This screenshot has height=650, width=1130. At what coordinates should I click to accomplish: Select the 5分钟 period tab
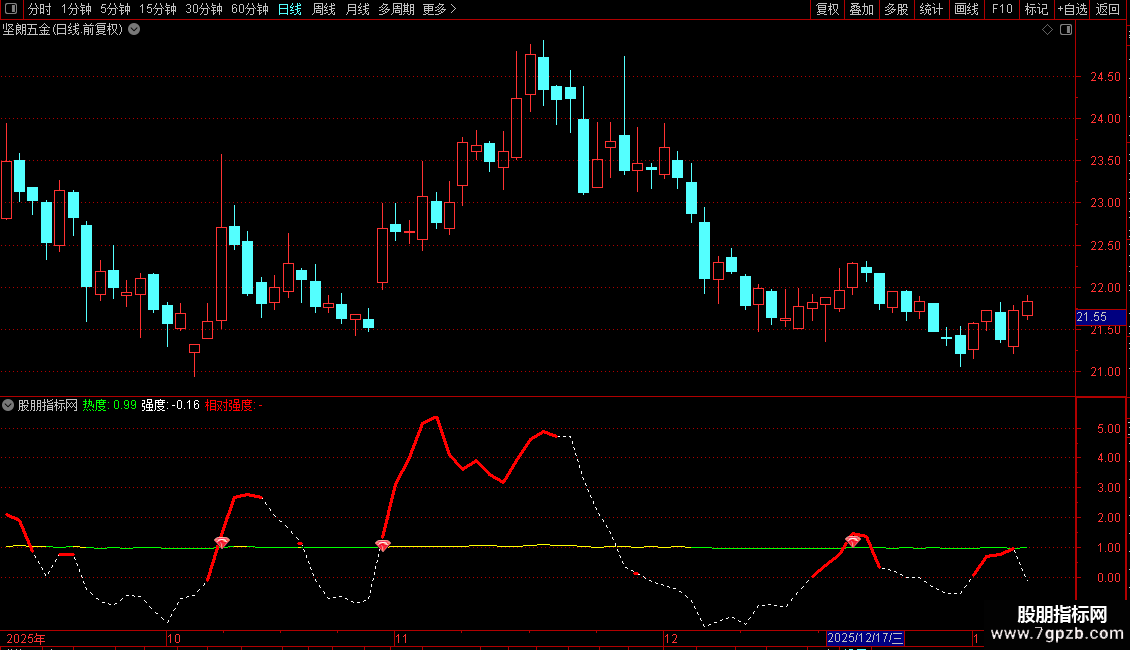[x=115, y=9]
